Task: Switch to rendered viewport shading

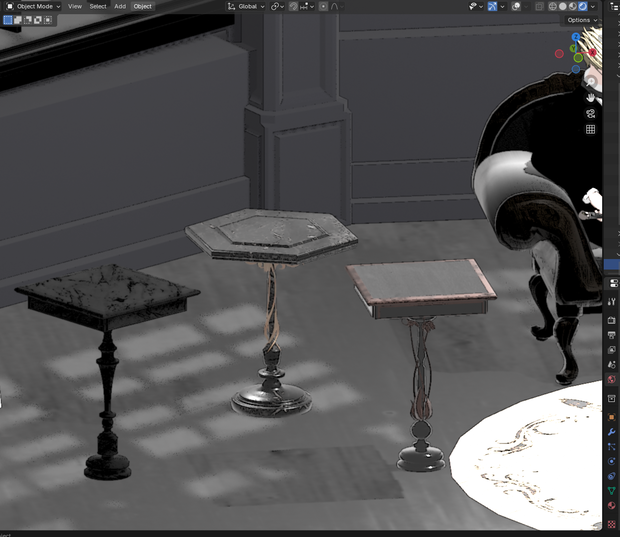Action: point(583,6)
